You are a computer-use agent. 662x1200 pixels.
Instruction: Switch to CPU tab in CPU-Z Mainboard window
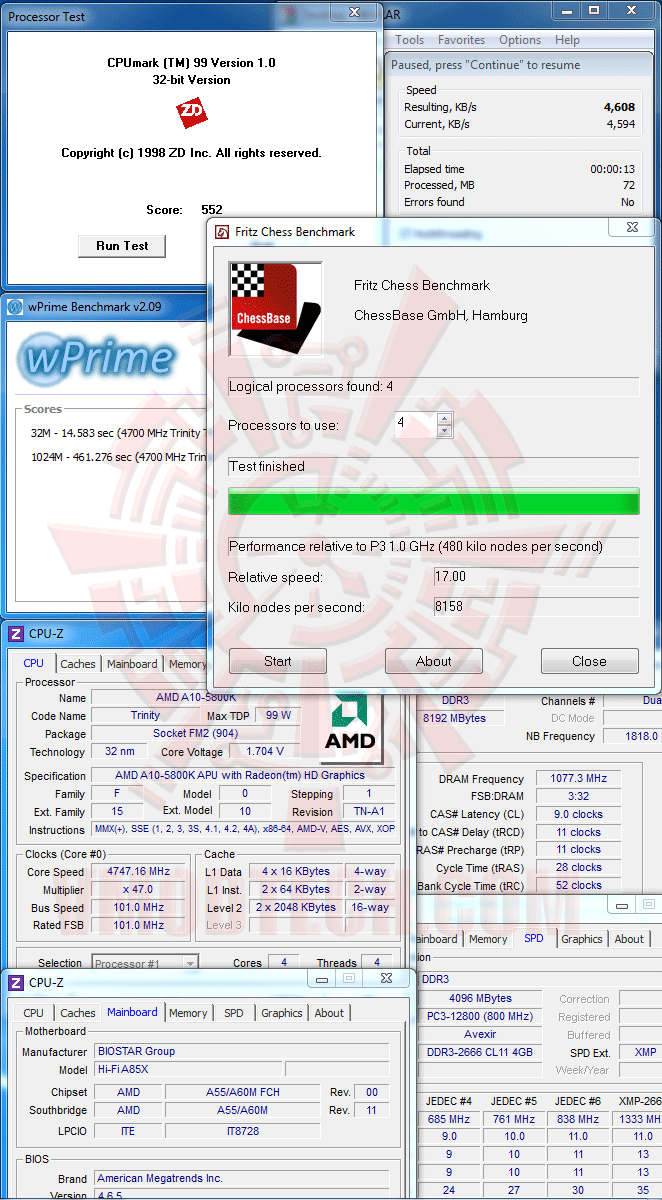[34, 1013]
